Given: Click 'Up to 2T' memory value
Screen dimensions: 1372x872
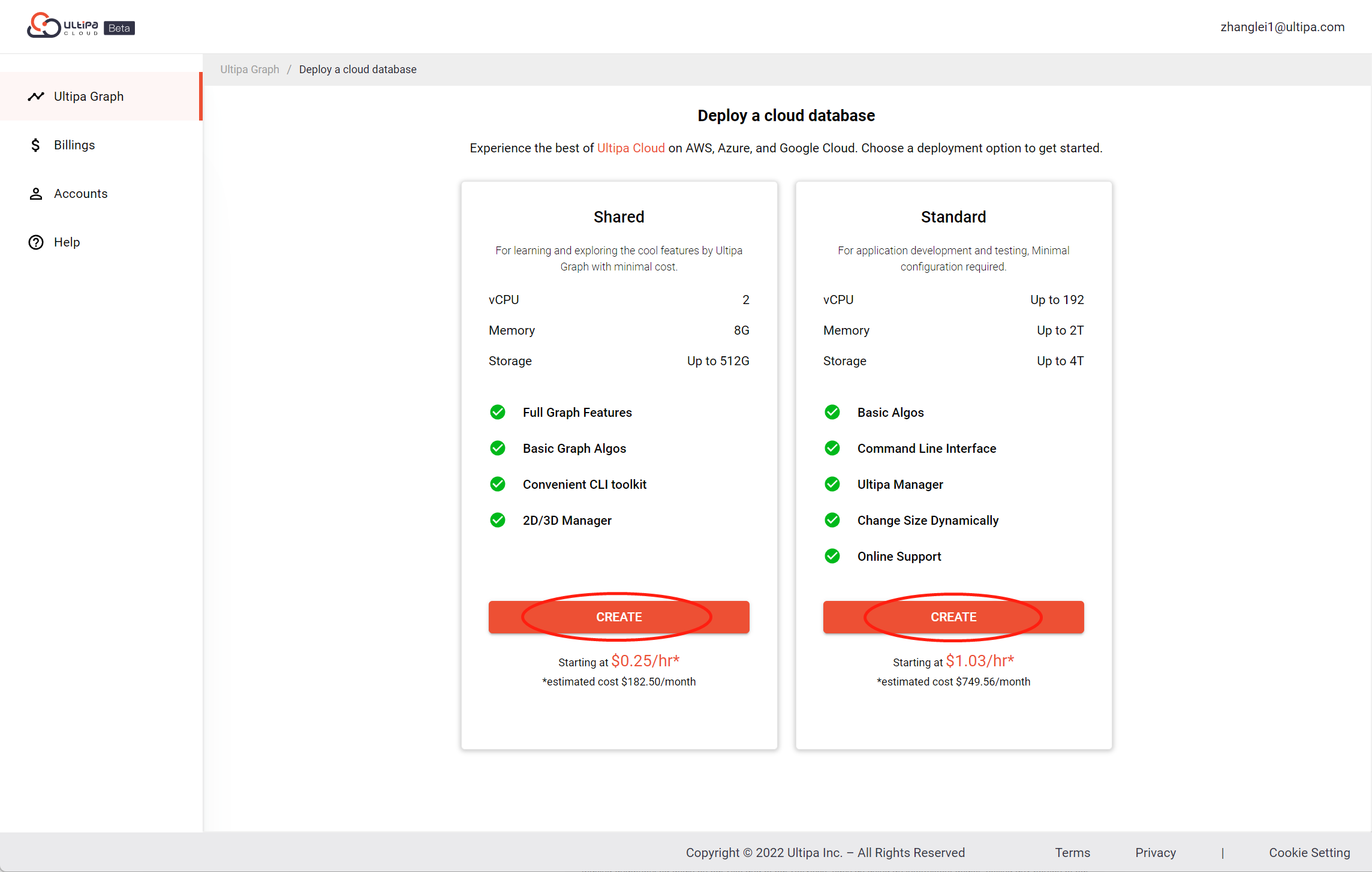Looking at the screenshot, I should tap(1060, 330).
